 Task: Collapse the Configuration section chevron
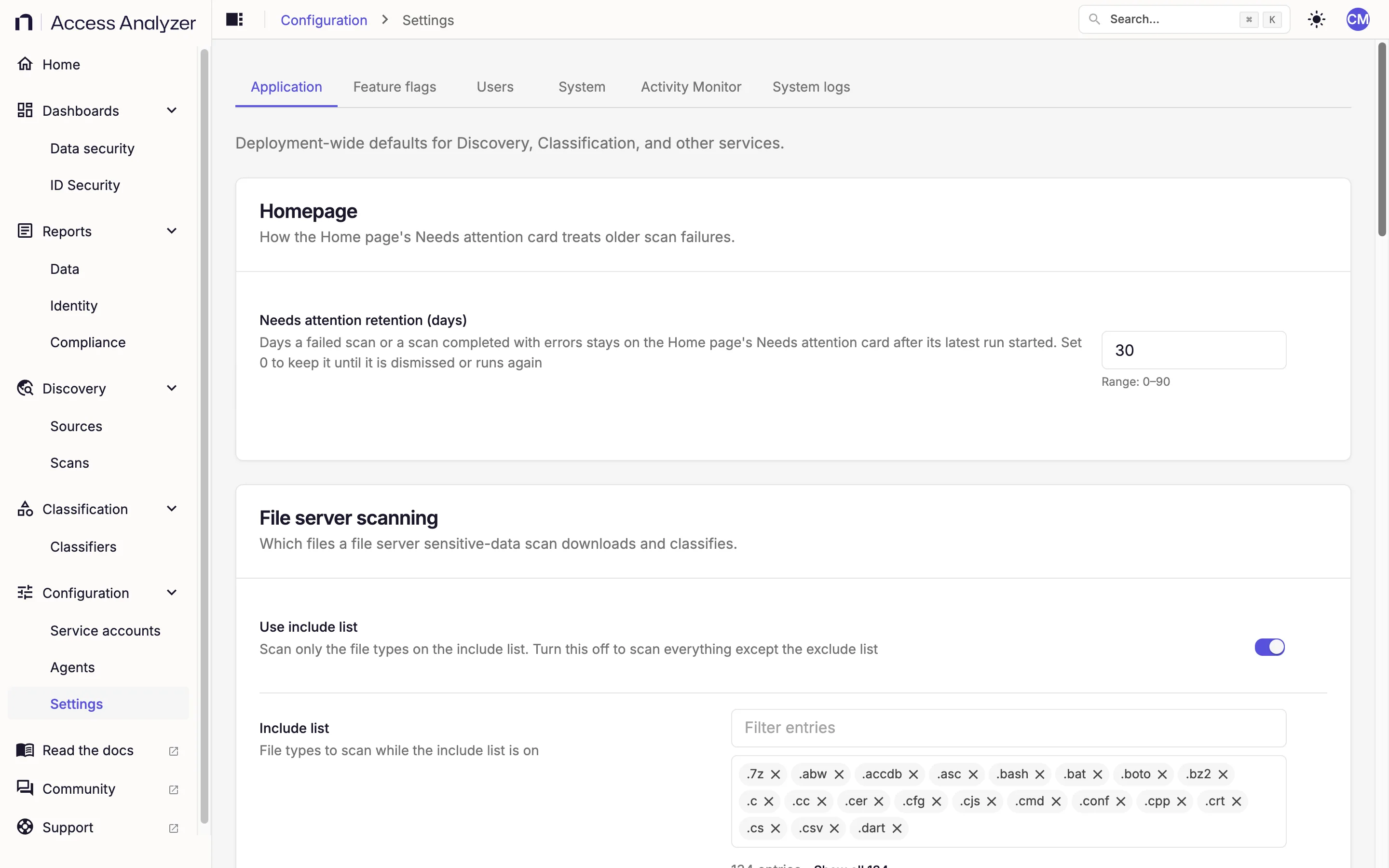[172, 593]
